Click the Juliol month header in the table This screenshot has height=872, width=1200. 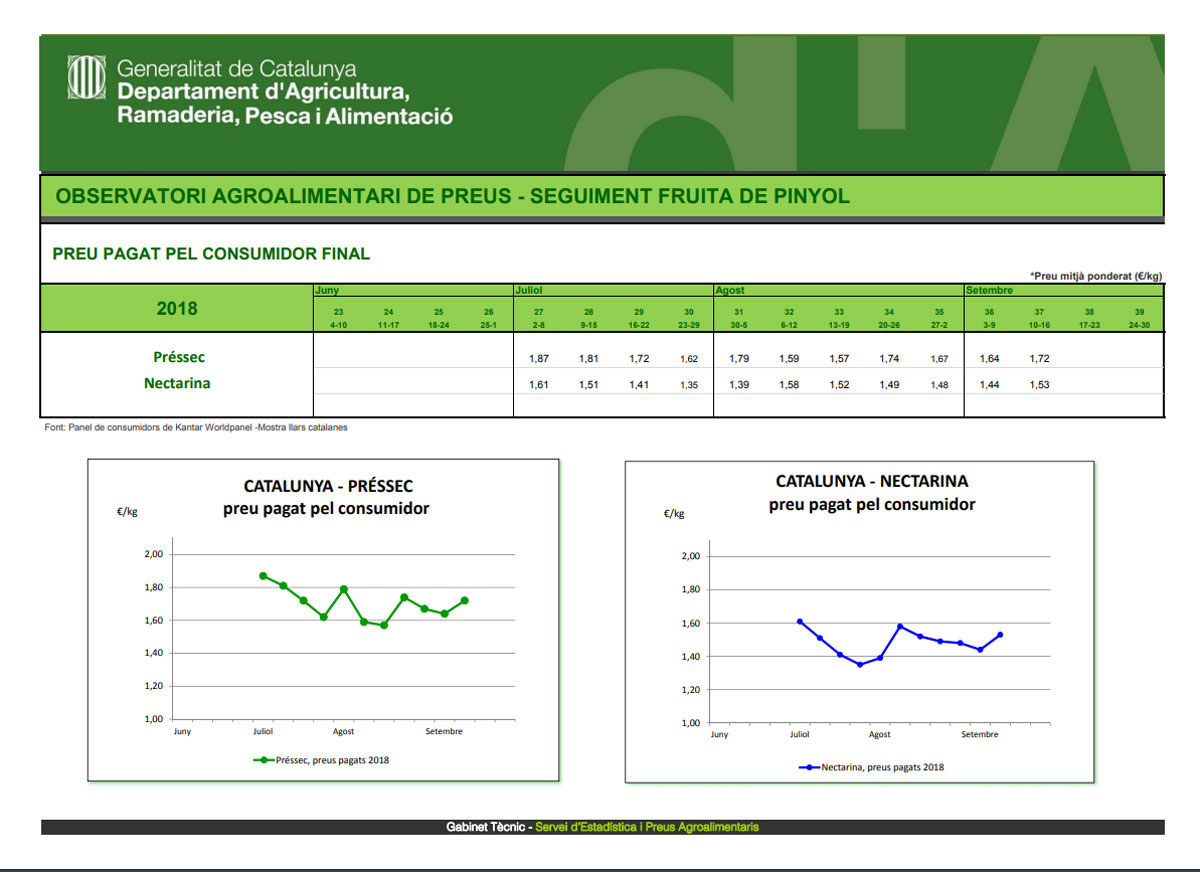coord(530,290)
